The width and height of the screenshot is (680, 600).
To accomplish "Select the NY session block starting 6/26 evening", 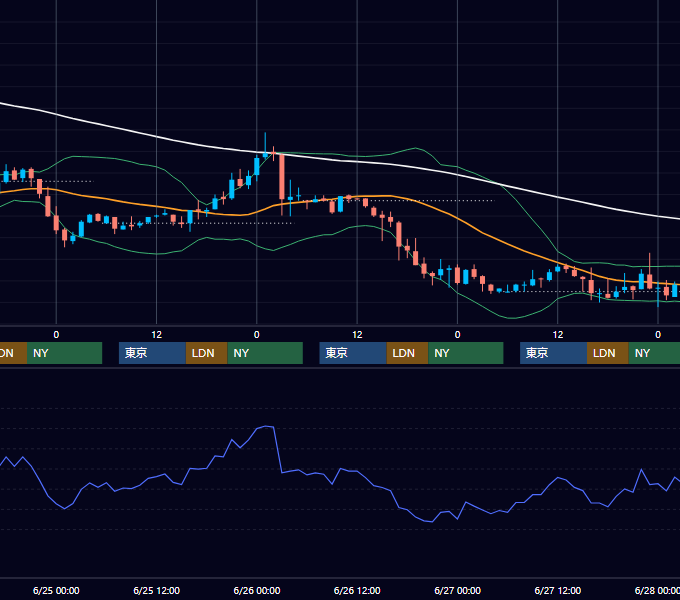I will click(x=465, y=353).
